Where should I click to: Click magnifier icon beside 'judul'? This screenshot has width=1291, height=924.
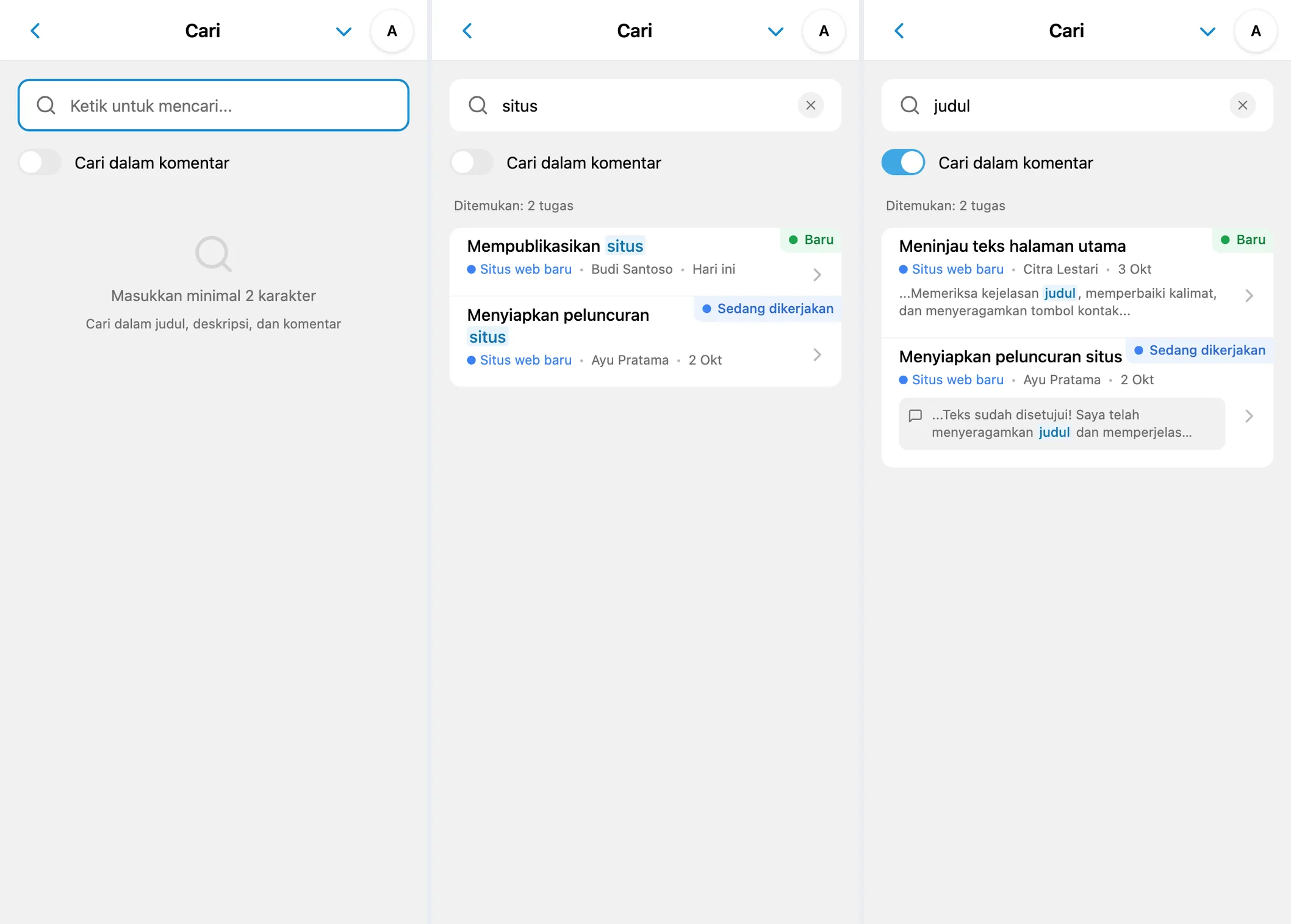910,106
